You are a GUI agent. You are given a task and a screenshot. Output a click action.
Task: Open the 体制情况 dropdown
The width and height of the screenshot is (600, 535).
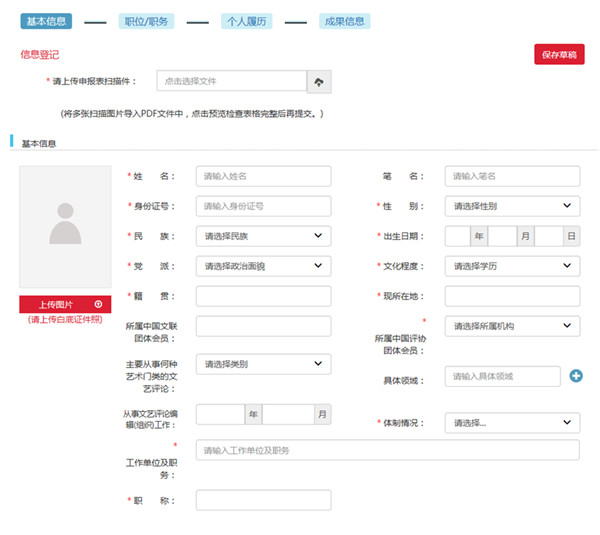(512, 423)
